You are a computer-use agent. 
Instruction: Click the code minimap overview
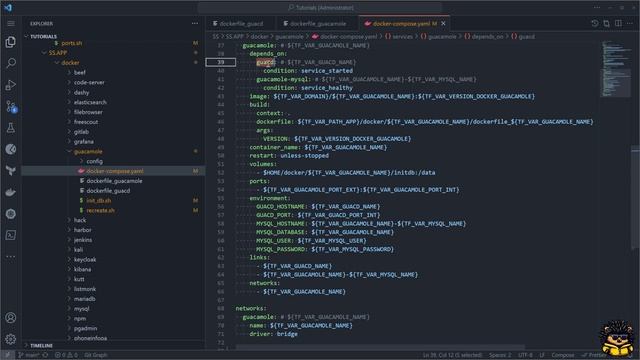coord(616,69)
